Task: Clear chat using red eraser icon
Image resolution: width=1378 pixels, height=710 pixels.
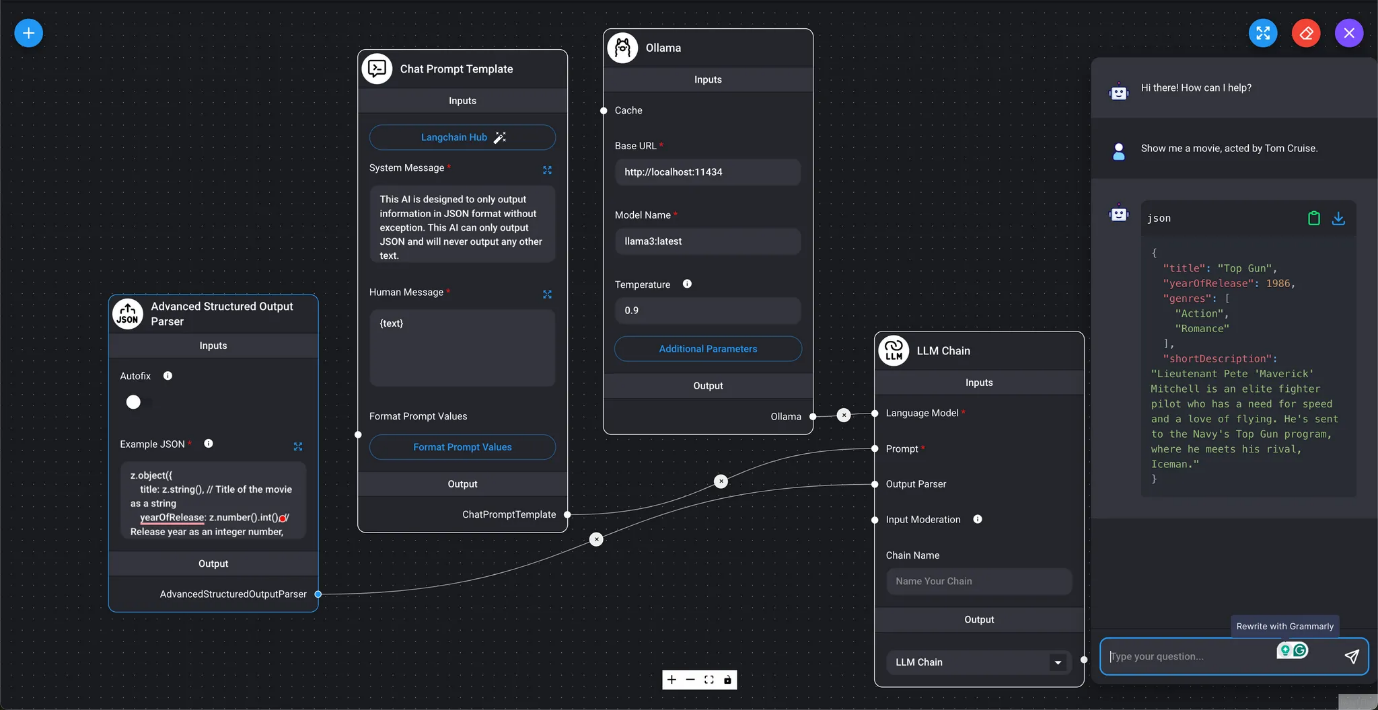Action: click(1306, 33)
